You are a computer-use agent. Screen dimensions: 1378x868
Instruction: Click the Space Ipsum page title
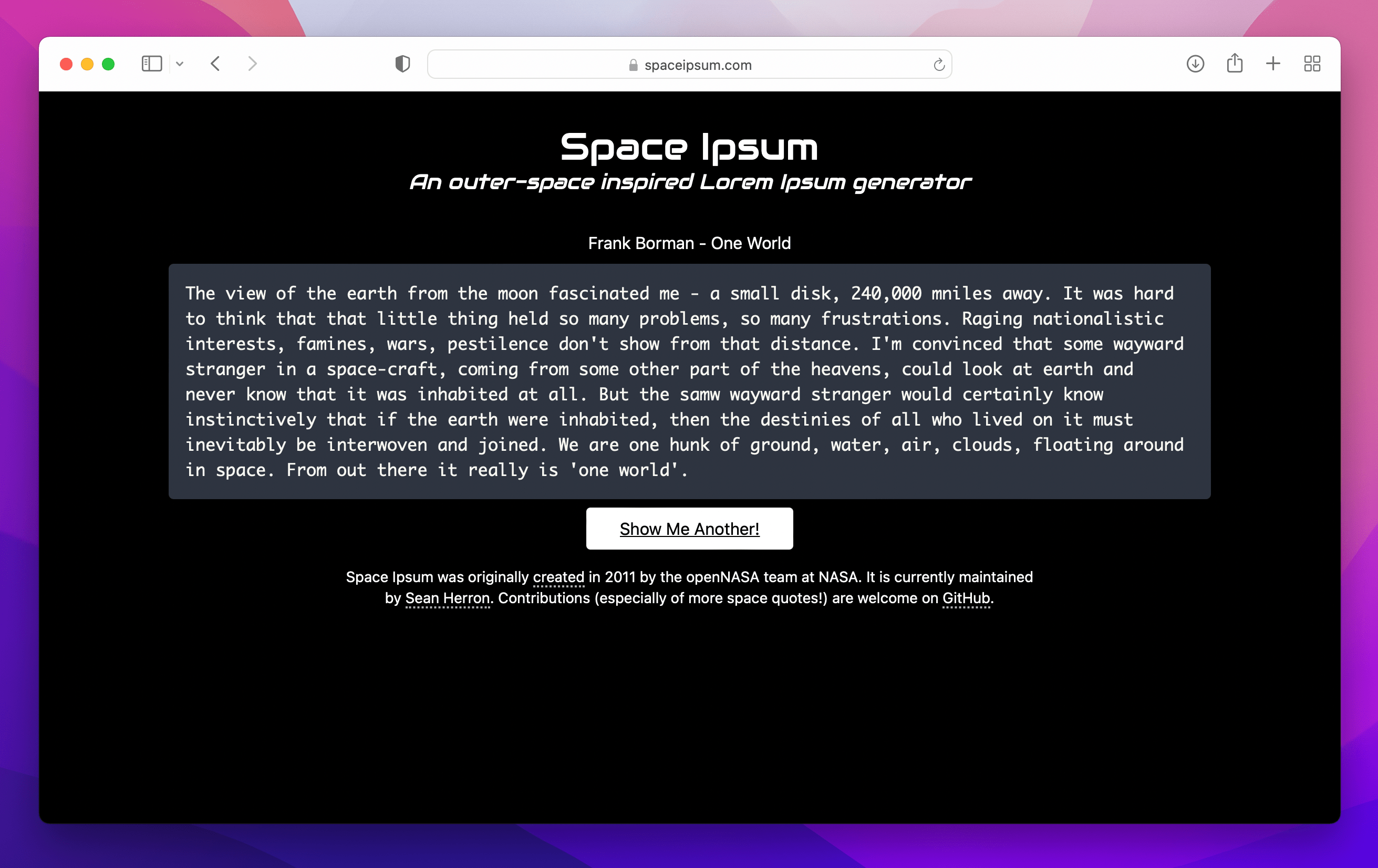coord(689,147)
